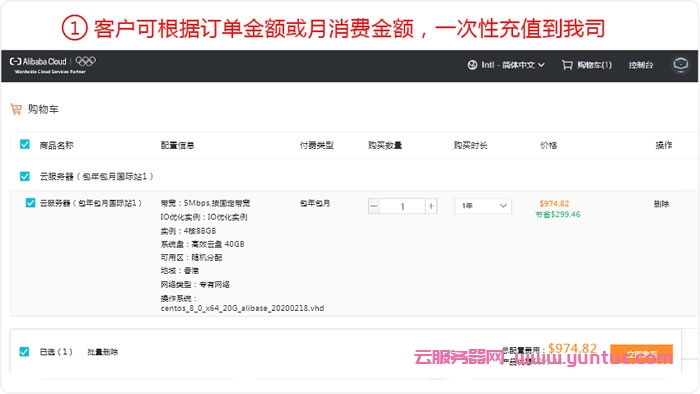Screen dimensions: 700x394
Task: Click the 实例：4核8BGB spec text
Action: [188, 231]
